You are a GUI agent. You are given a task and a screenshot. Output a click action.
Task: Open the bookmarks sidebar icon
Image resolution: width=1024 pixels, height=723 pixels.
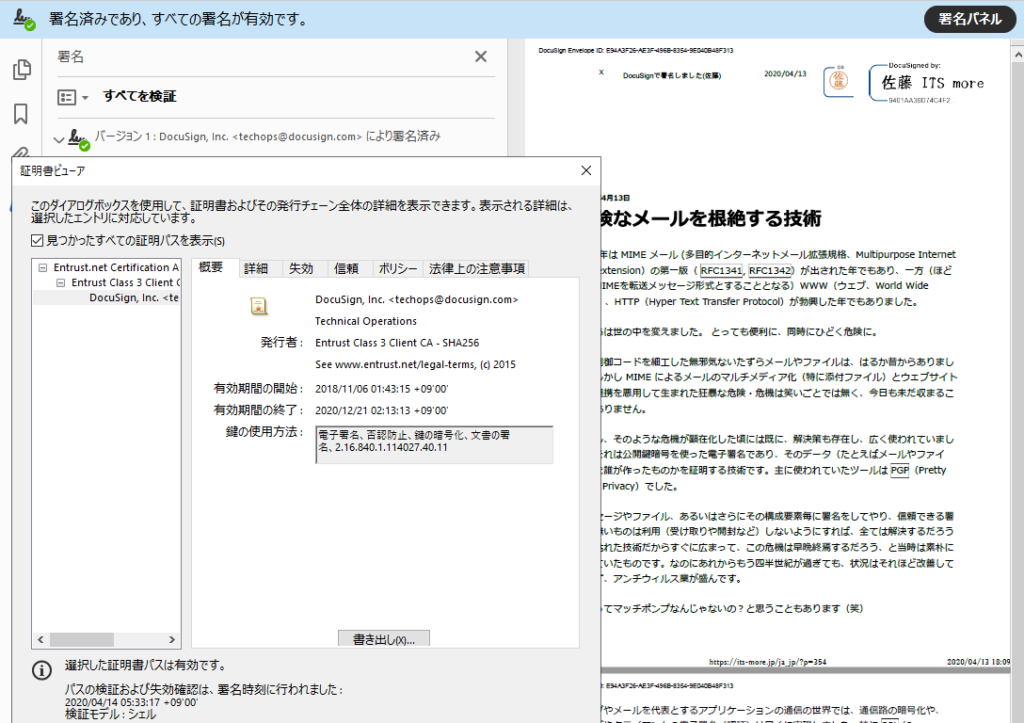click(21, 114)
